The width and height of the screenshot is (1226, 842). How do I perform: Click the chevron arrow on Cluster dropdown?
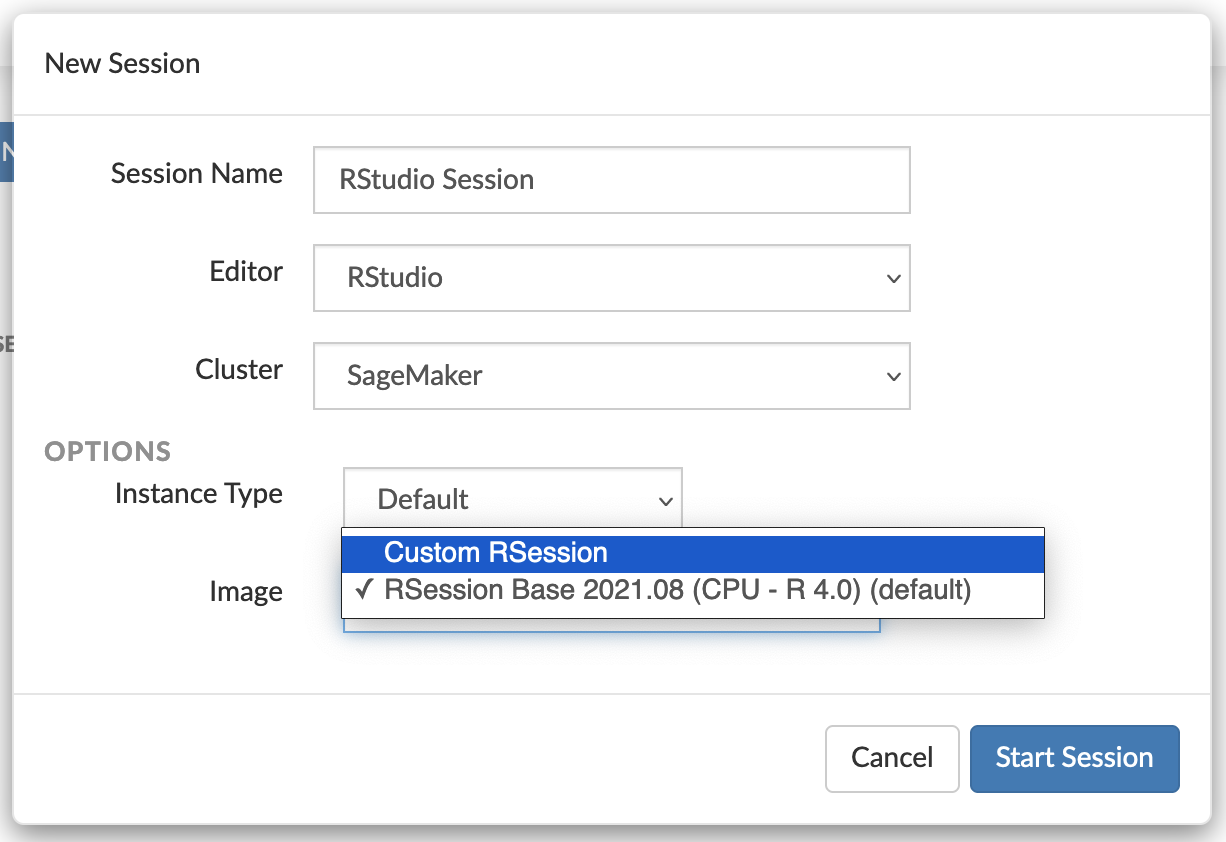click(893, 377)
